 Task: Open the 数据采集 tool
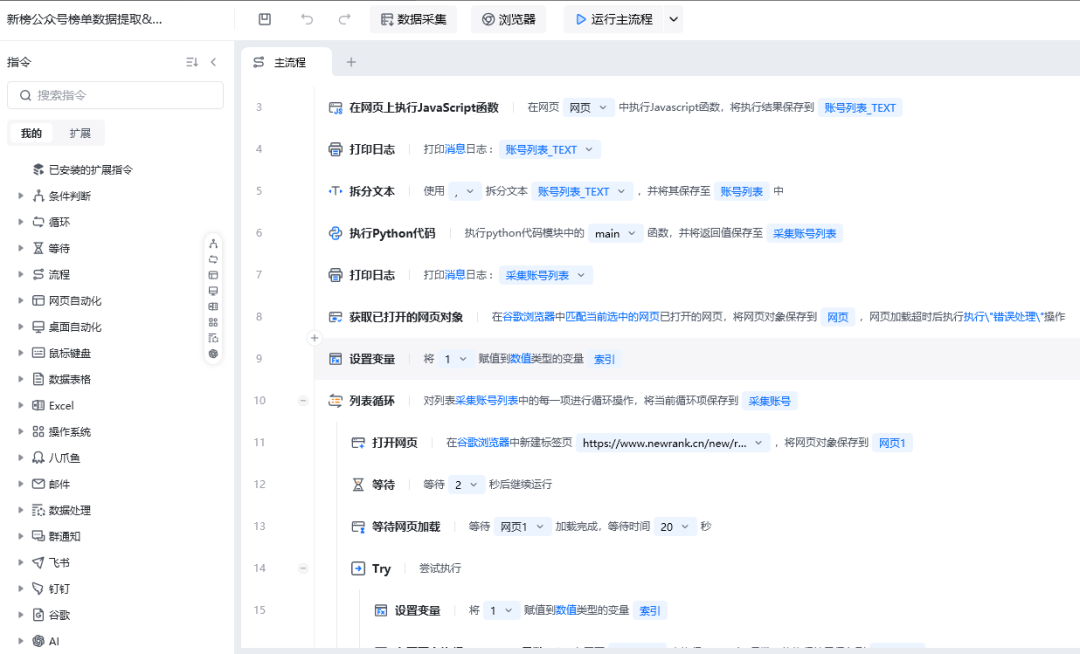(413, 19)
